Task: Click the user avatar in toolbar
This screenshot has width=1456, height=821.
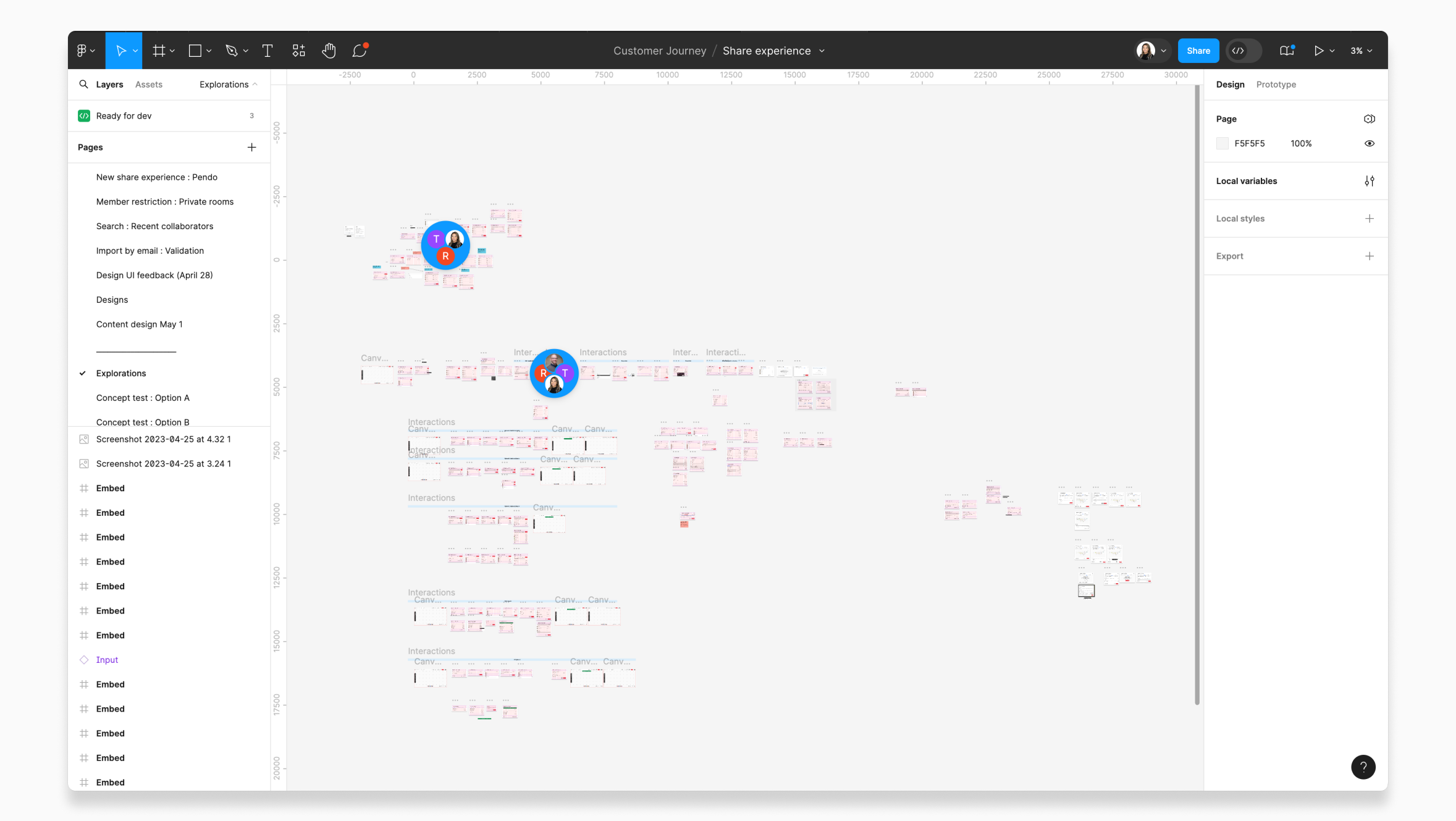Action: (1146, 51)
